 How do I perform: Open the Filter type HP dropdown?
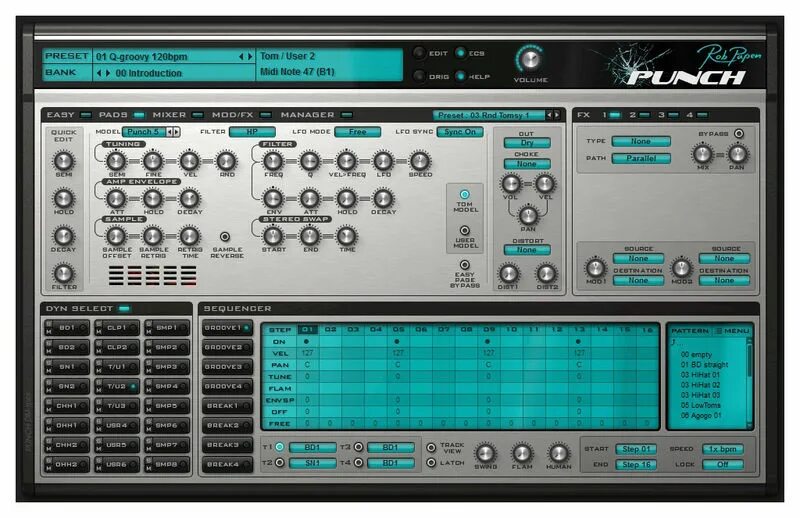[x=252, y=132]
